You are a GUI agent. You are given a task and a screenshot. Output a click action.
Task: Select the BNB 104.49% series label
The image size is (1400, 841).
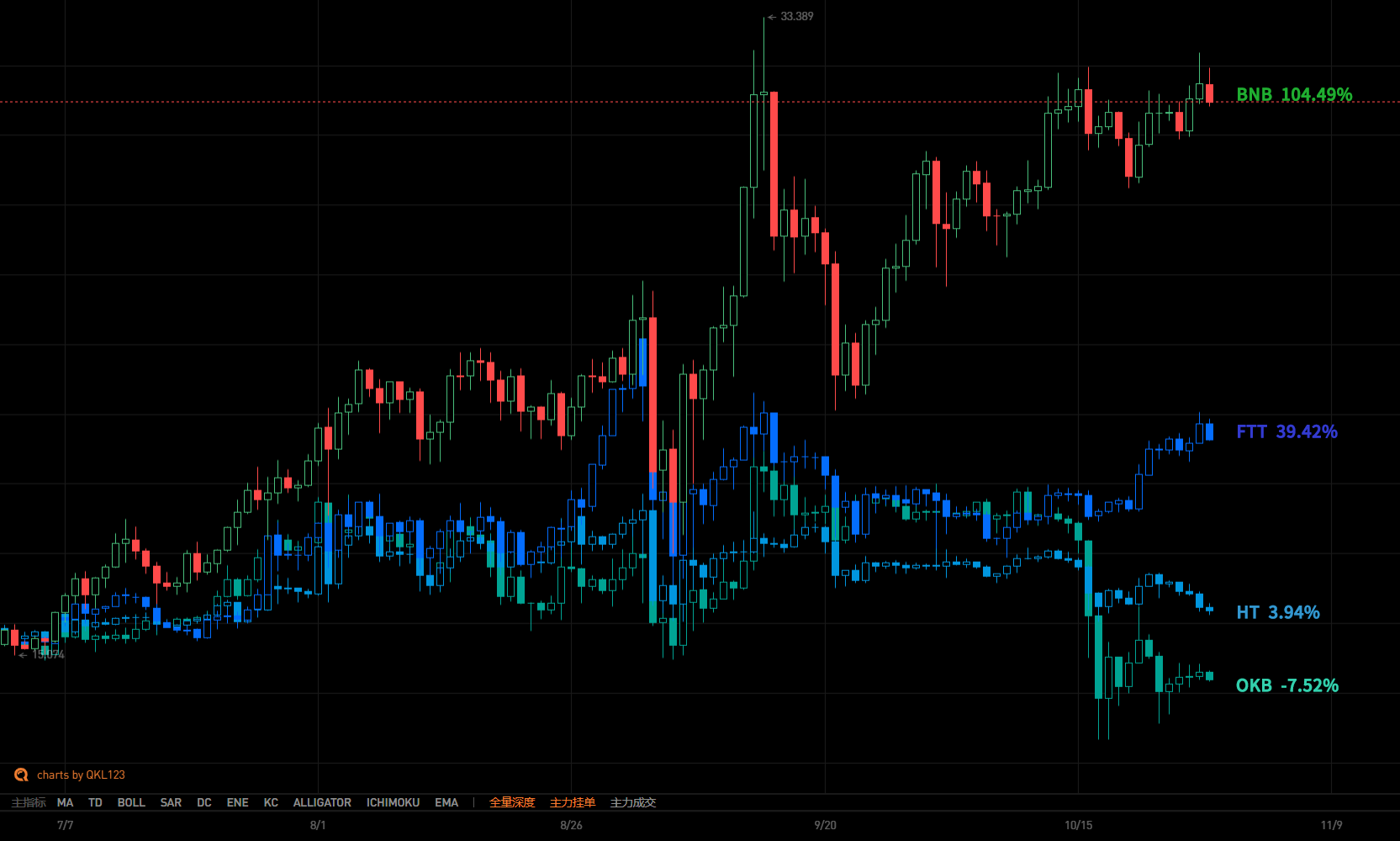point(1294,94)
